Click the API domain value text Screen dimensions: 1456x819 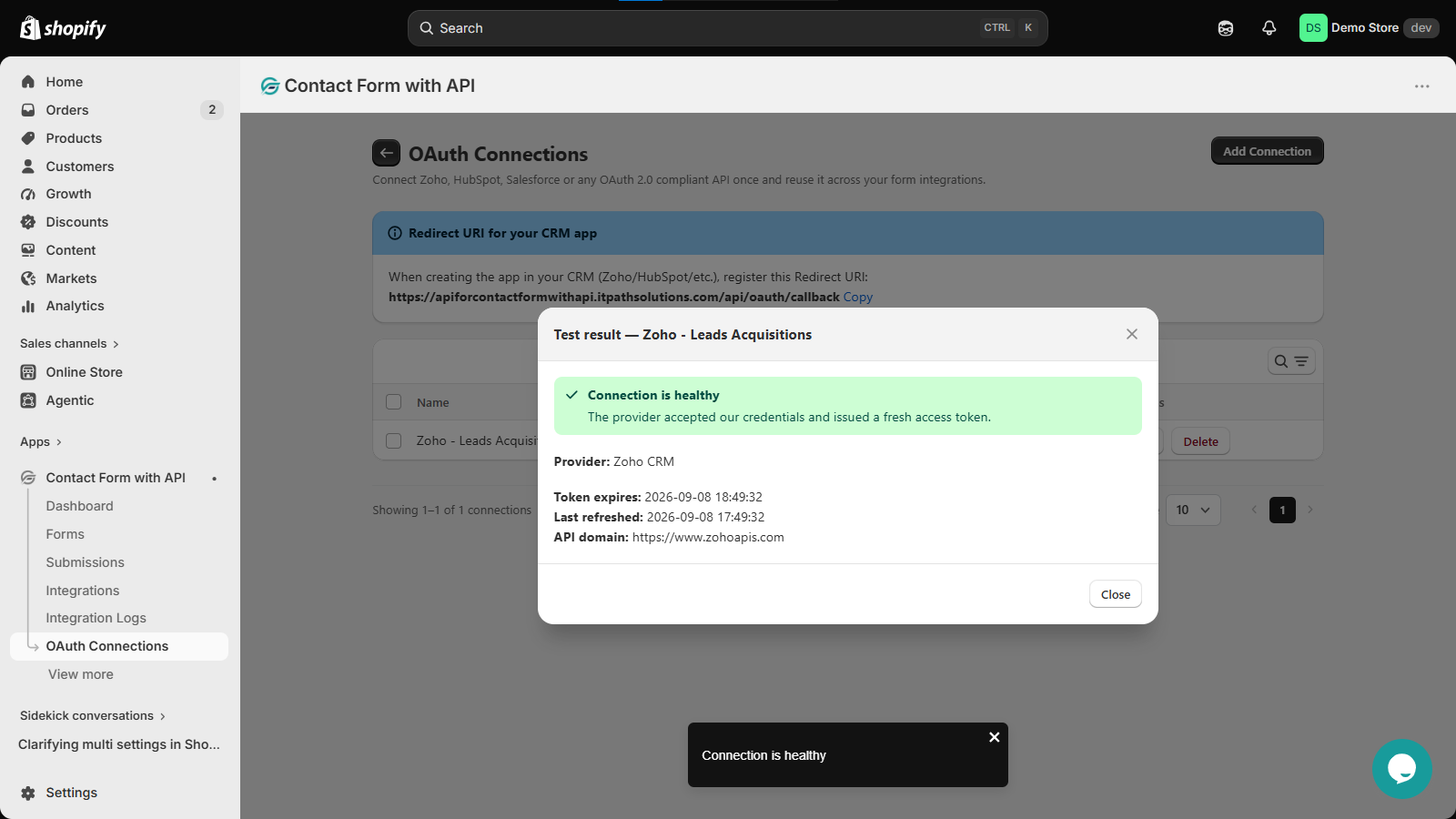click(708, 537)
